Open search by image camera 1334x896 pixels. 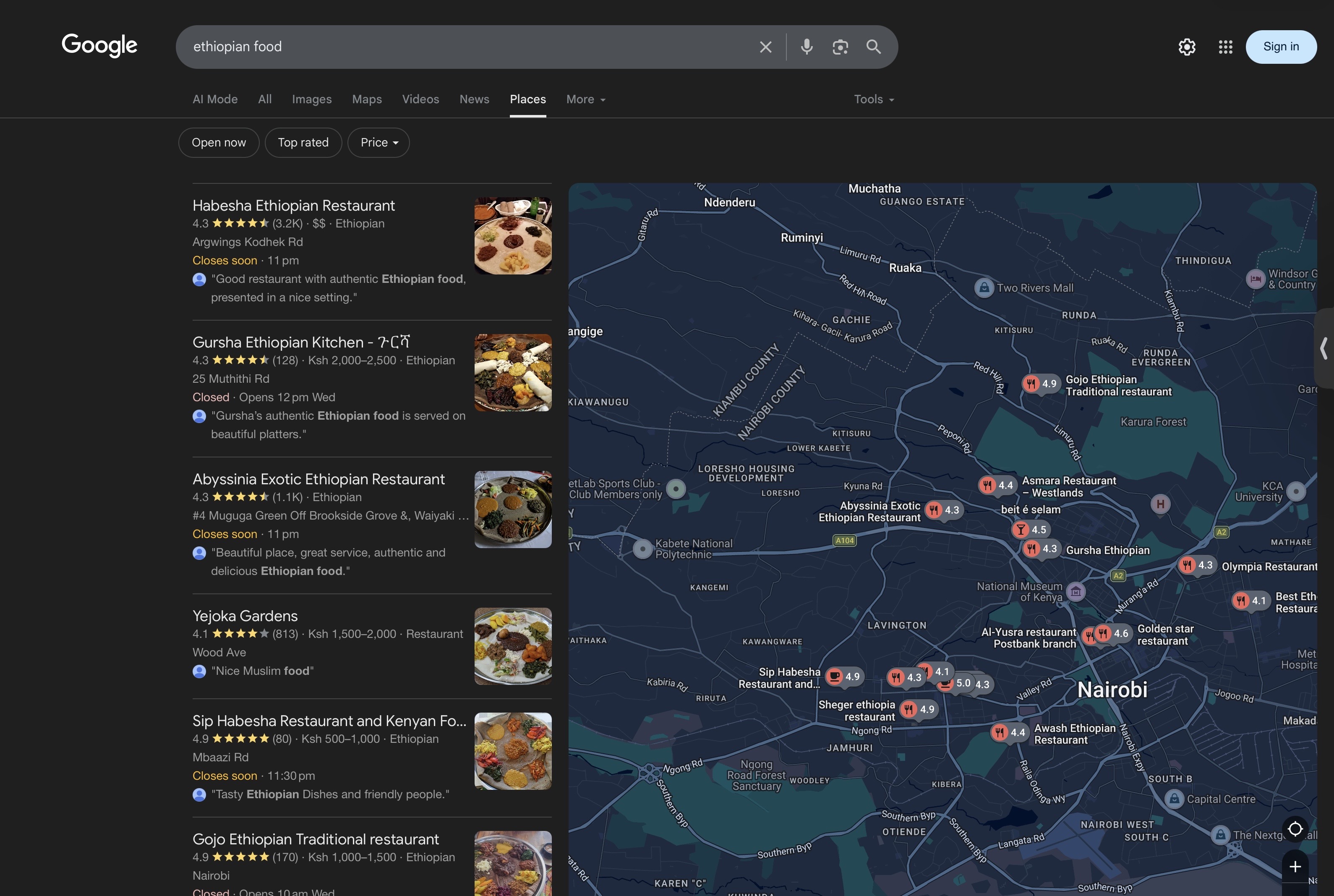840,47
